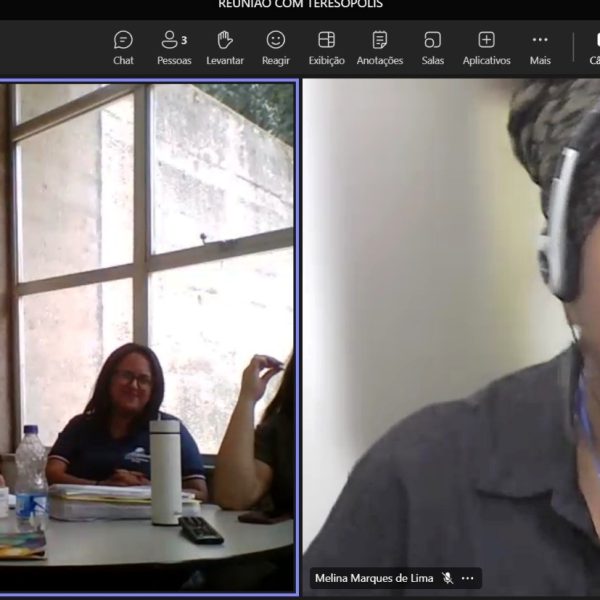Expand the Mais more actions menu
600x600 pixels.
(540, 47)
